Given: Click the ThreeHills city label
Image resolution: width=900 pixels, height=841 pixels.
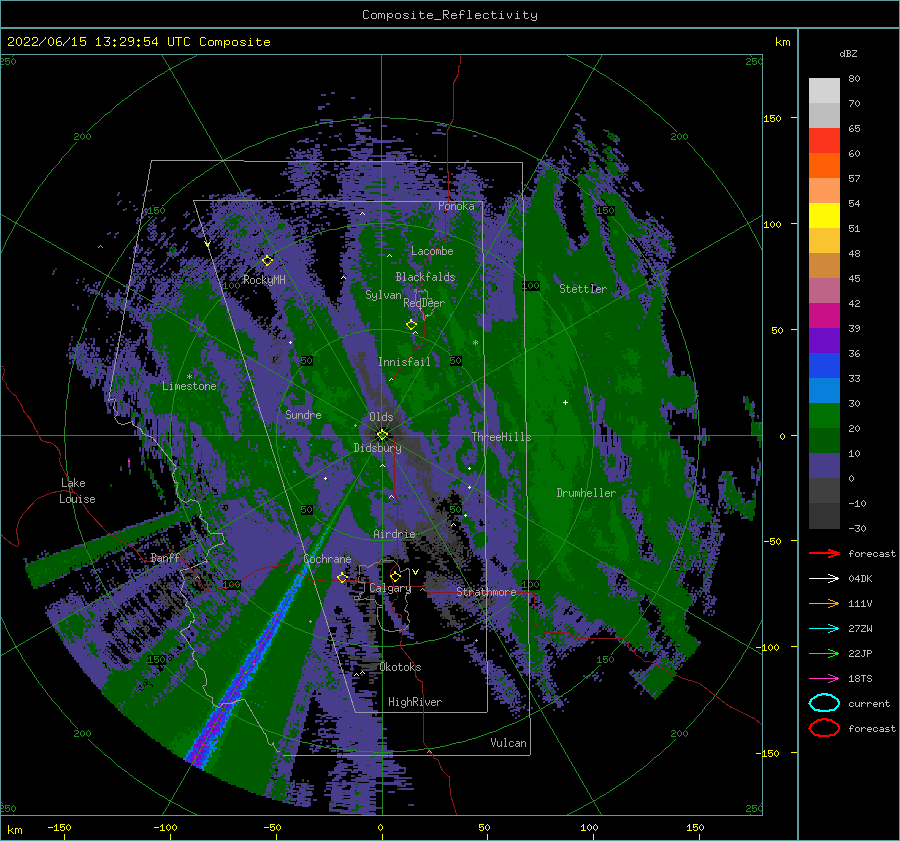Looking at the screenshot, I should tap(502, 437).
